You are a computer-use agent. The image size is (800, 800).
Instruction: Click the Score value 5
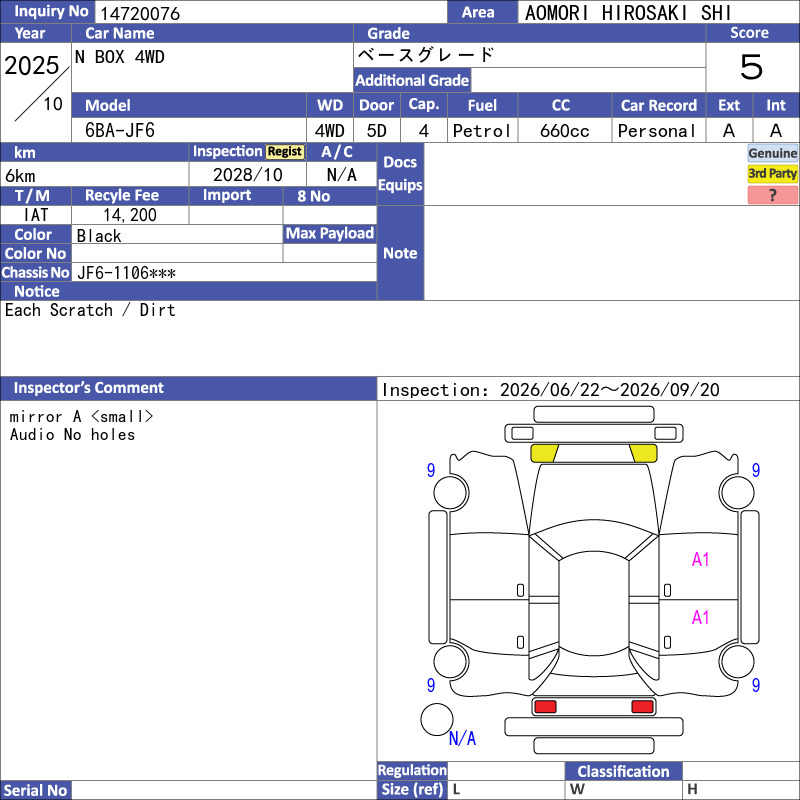[752, 67]
